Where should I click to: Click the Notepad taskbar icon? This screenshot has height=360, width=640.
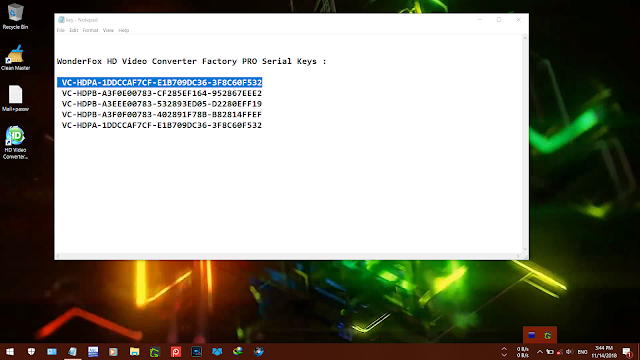pos(72,351)
